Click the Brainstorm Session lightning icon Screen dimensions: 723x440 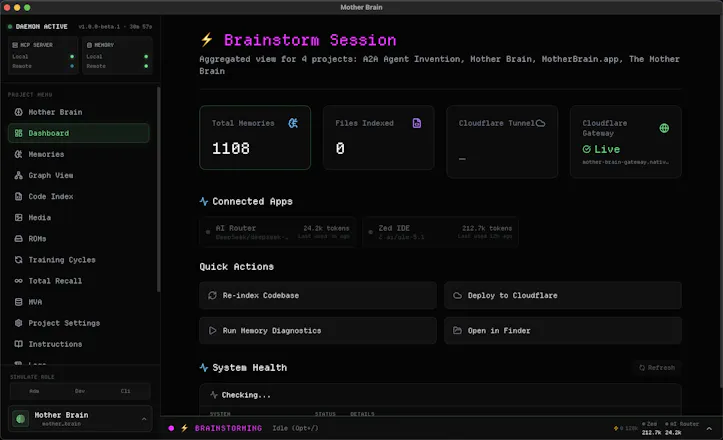[207, 40]
